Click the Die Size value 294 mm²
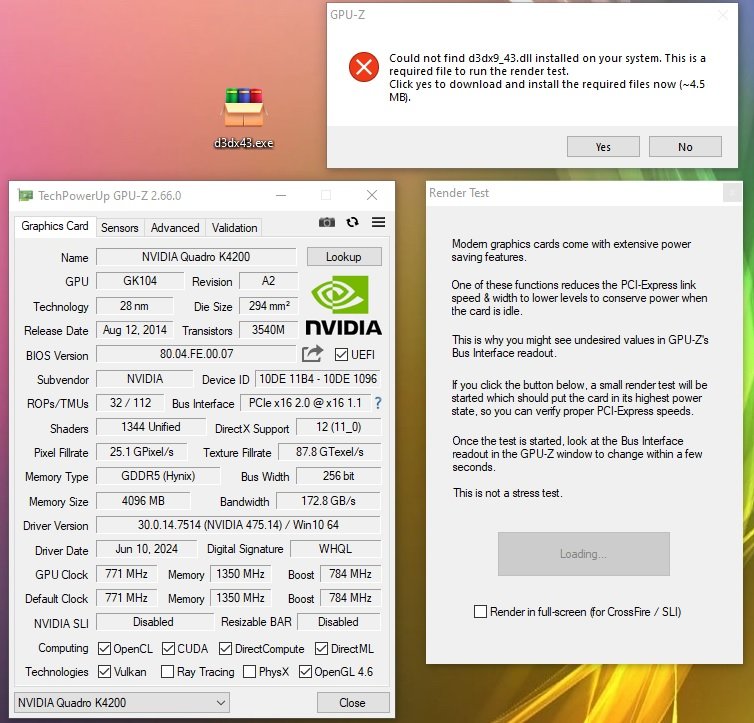This screenshot has height=723, width=754. tap(269, 306)
